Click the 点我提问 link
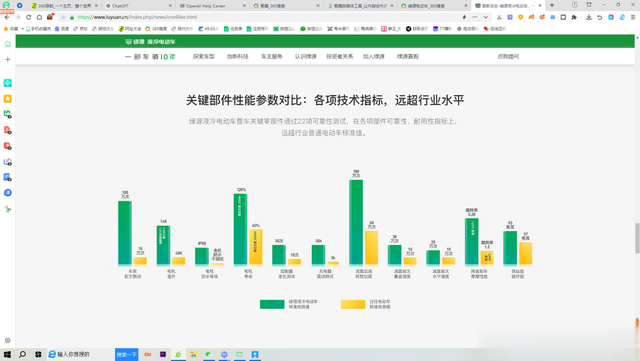 [508, 56]
